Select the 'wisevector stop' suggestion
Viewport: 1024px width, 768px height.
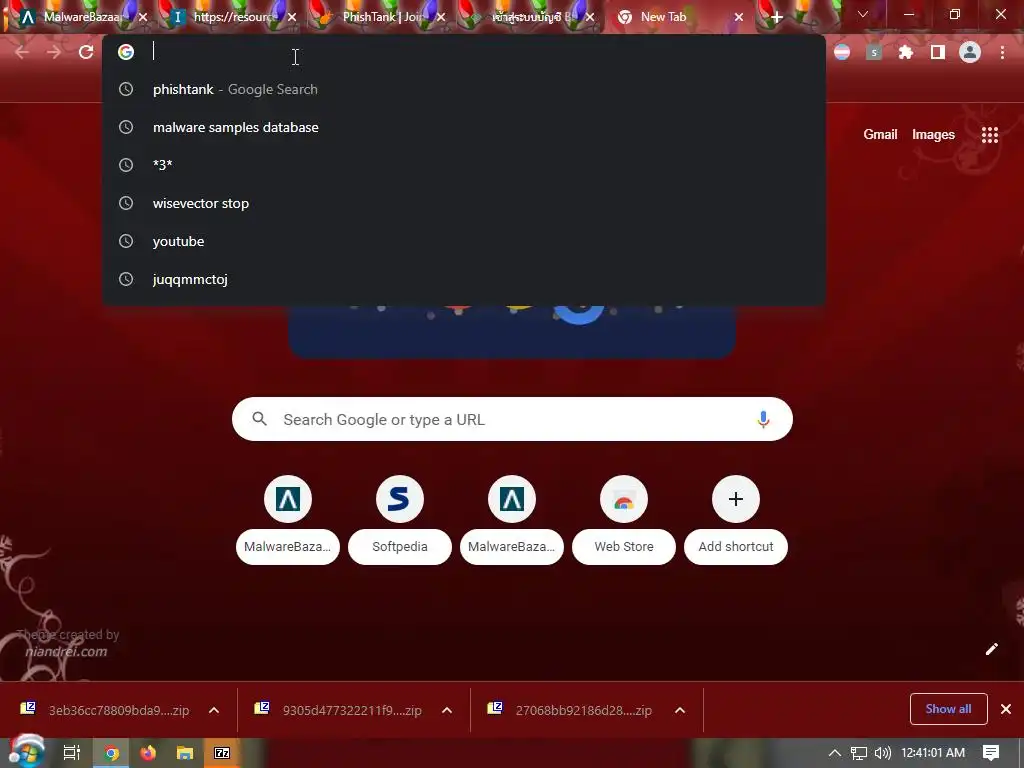464,203
